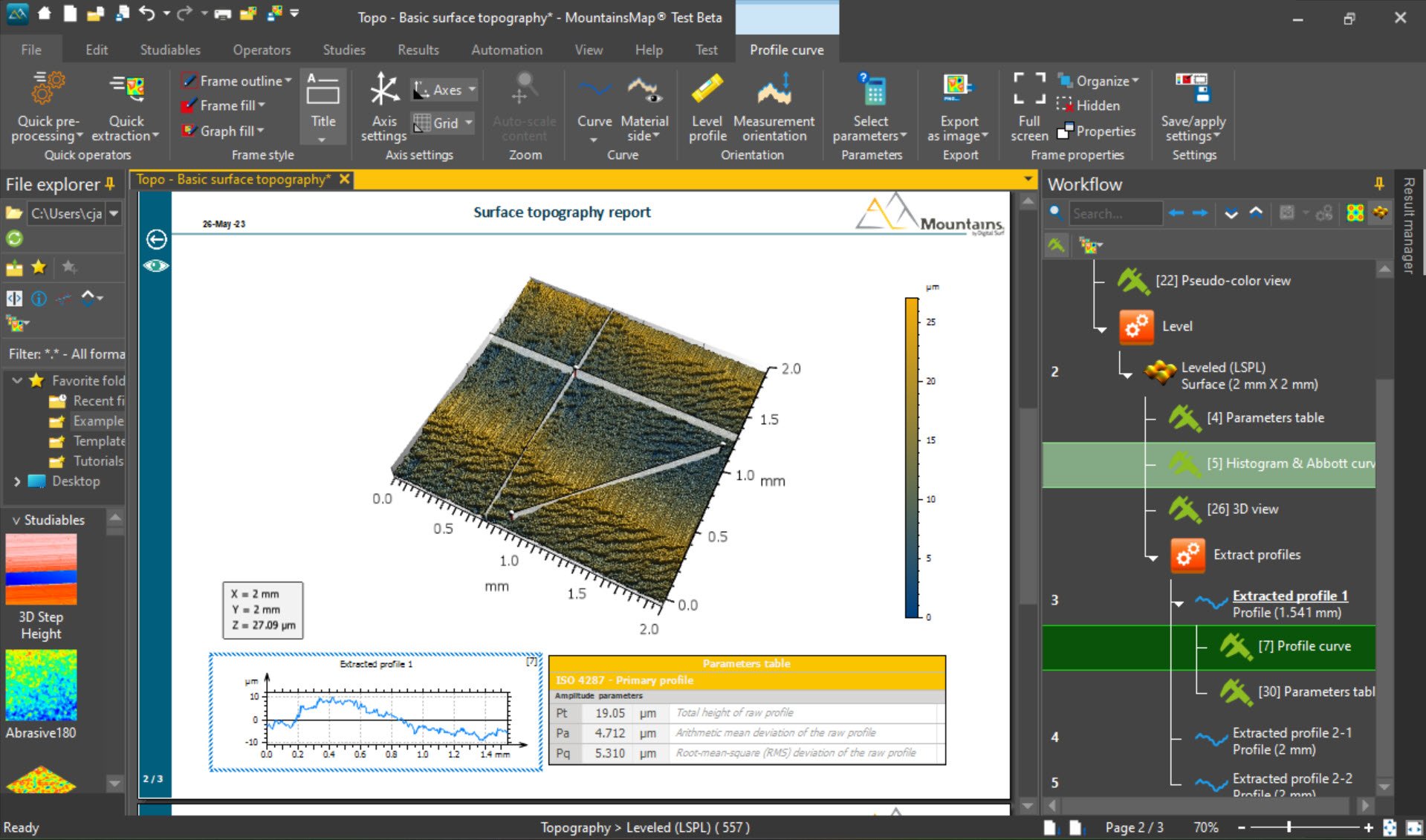
Task: Switch to the Profile curve tab
Action: tap(787, 50)
